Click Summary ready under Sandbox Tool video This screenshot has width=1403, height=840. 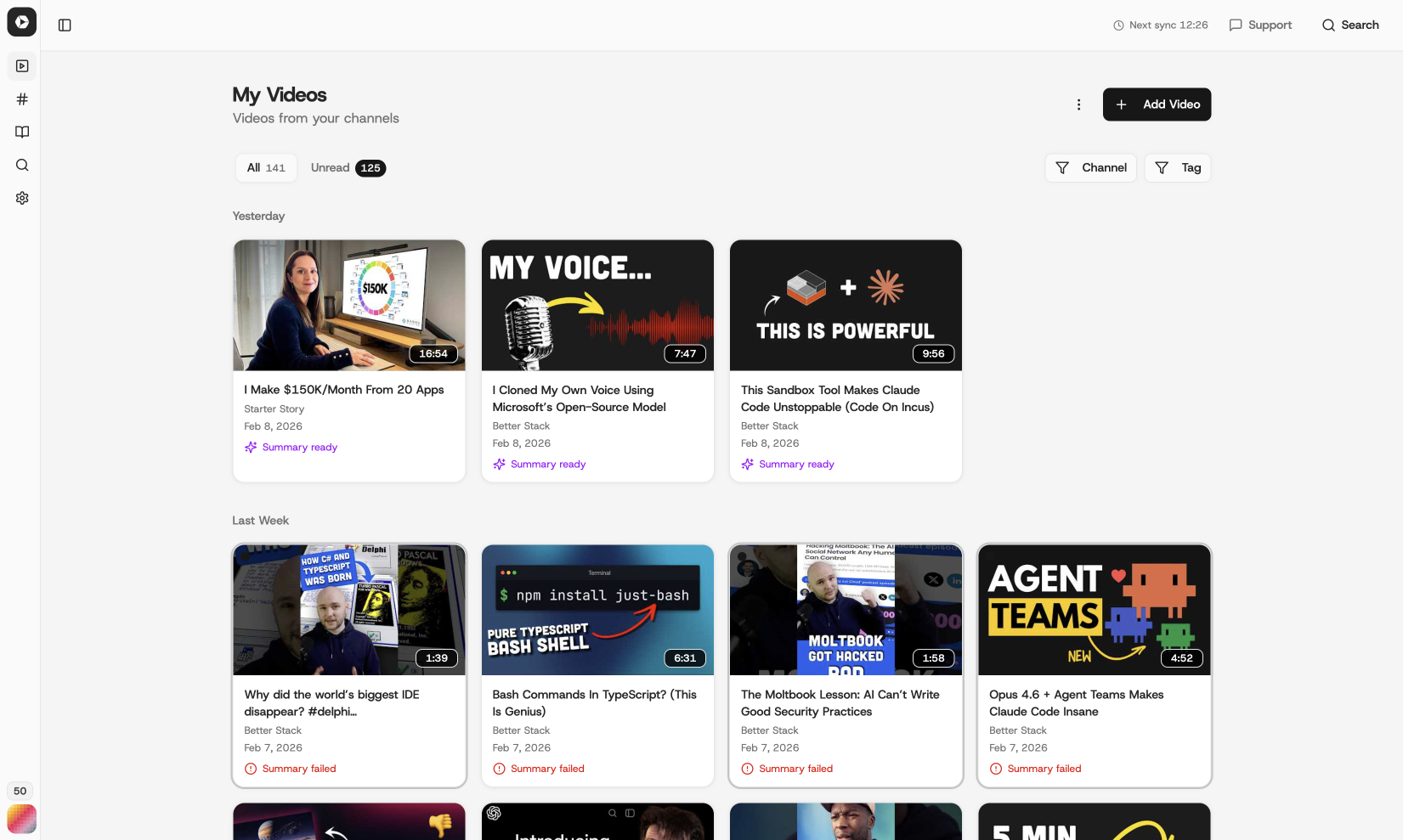click(x=787, y=465)
